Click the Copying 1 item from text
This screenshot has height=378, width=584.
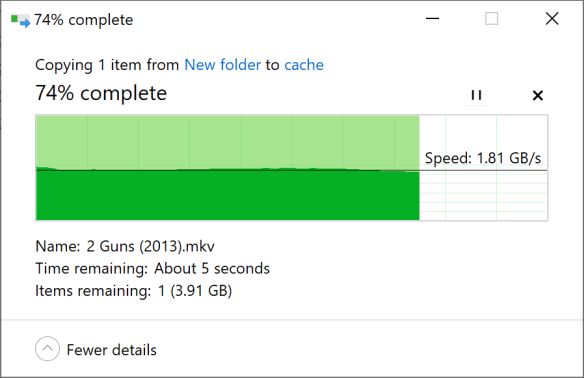click(x=107, y=65)
